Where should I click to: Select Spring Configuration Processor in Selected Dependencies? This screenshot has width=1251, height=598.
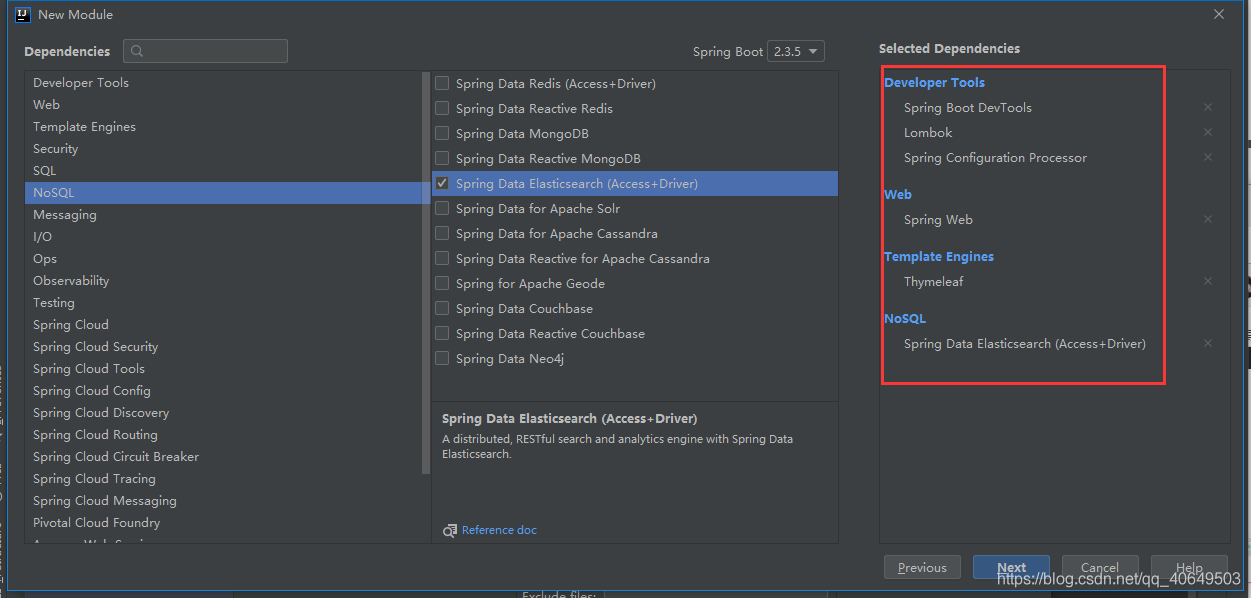(x=995, y=157)
